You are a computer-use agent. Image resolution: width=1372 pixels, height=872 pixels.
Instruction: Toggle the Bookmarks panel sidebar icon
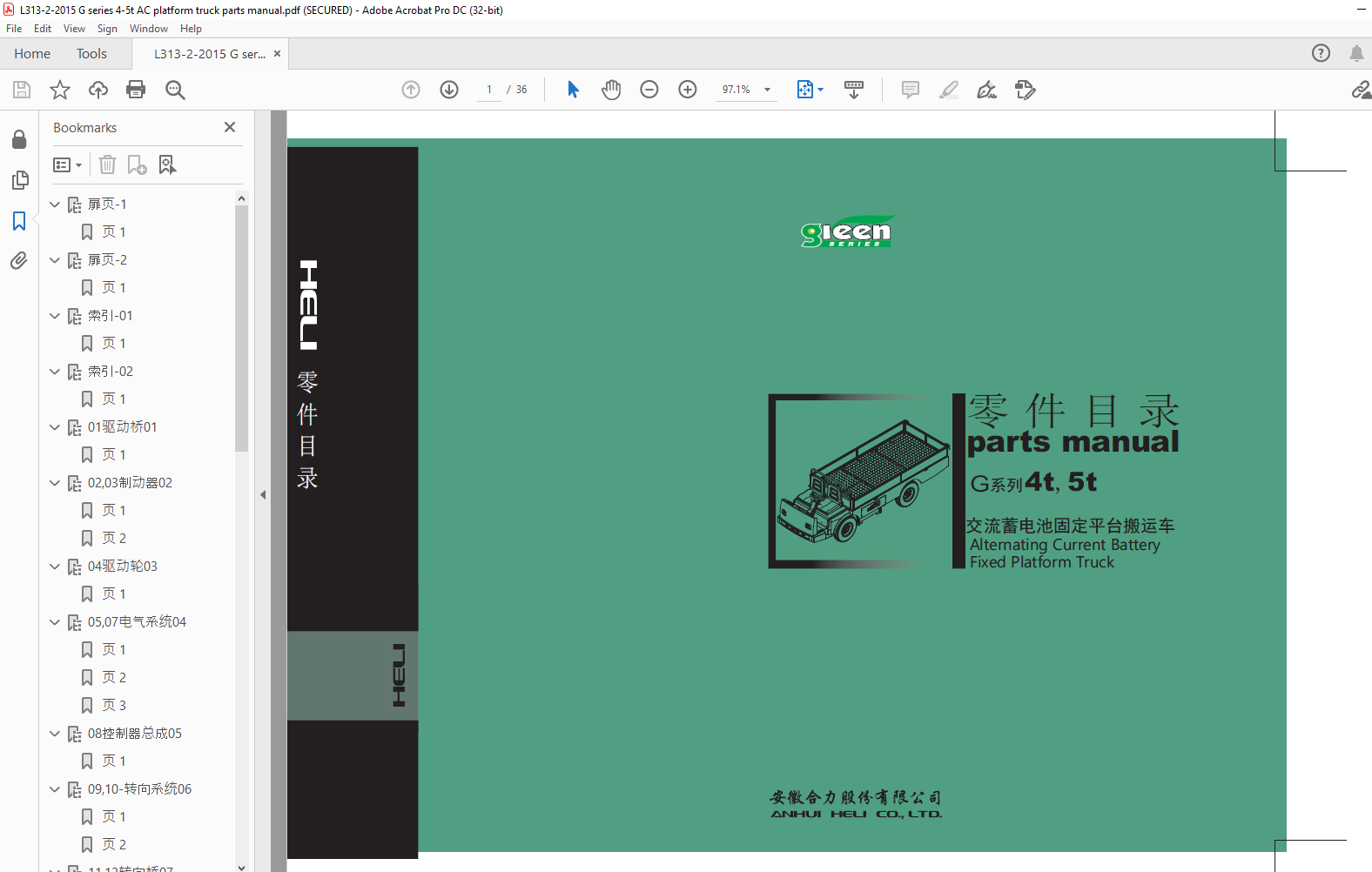pyautogui.click(x=19, y=221)
